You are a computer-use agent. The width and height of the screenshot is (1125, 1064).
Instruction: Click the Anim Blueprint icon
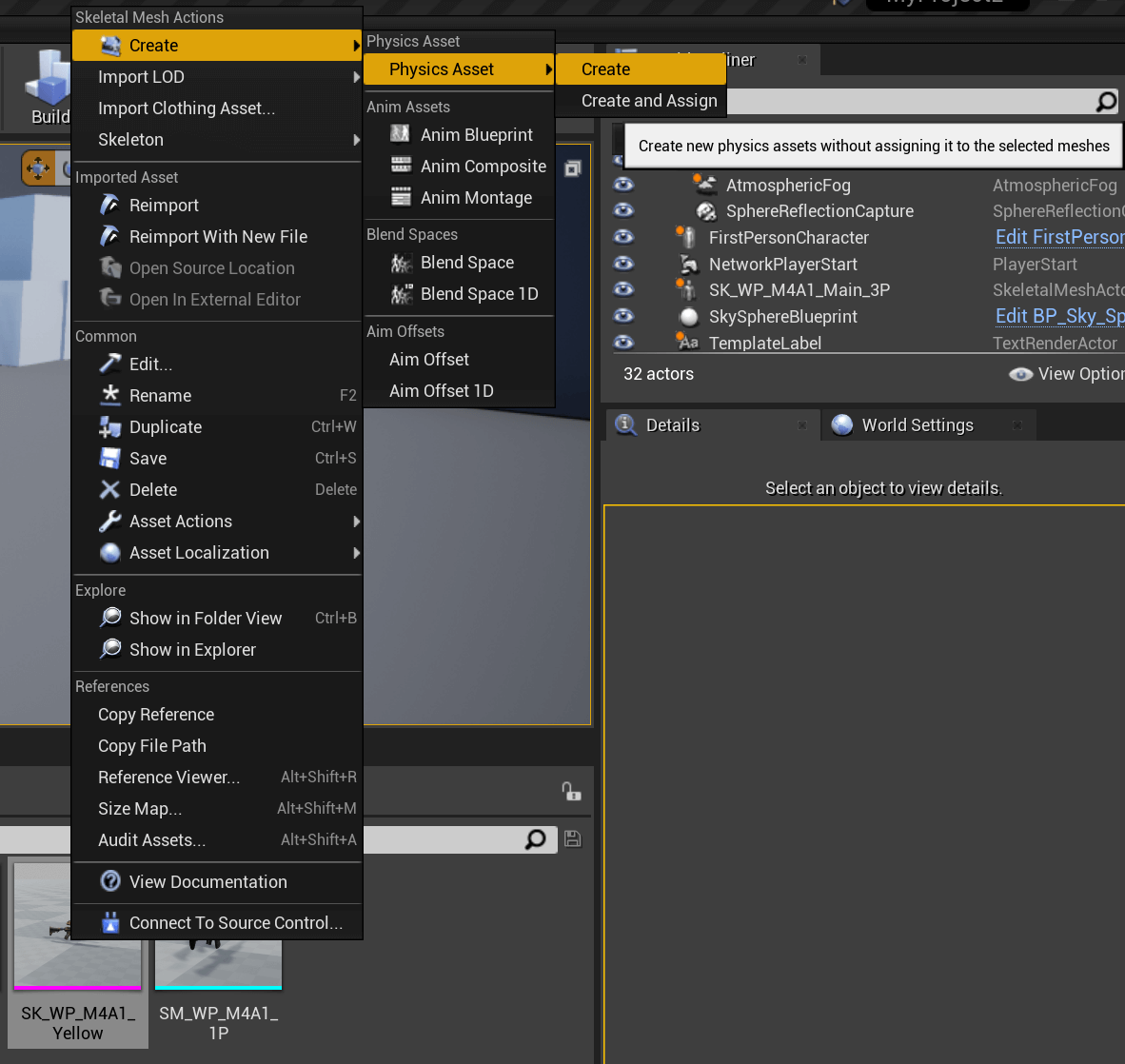click(401, 134)
